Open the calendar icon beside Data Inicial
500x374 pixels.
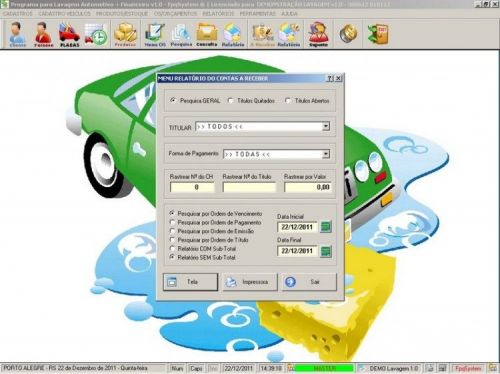pos(326,227)
